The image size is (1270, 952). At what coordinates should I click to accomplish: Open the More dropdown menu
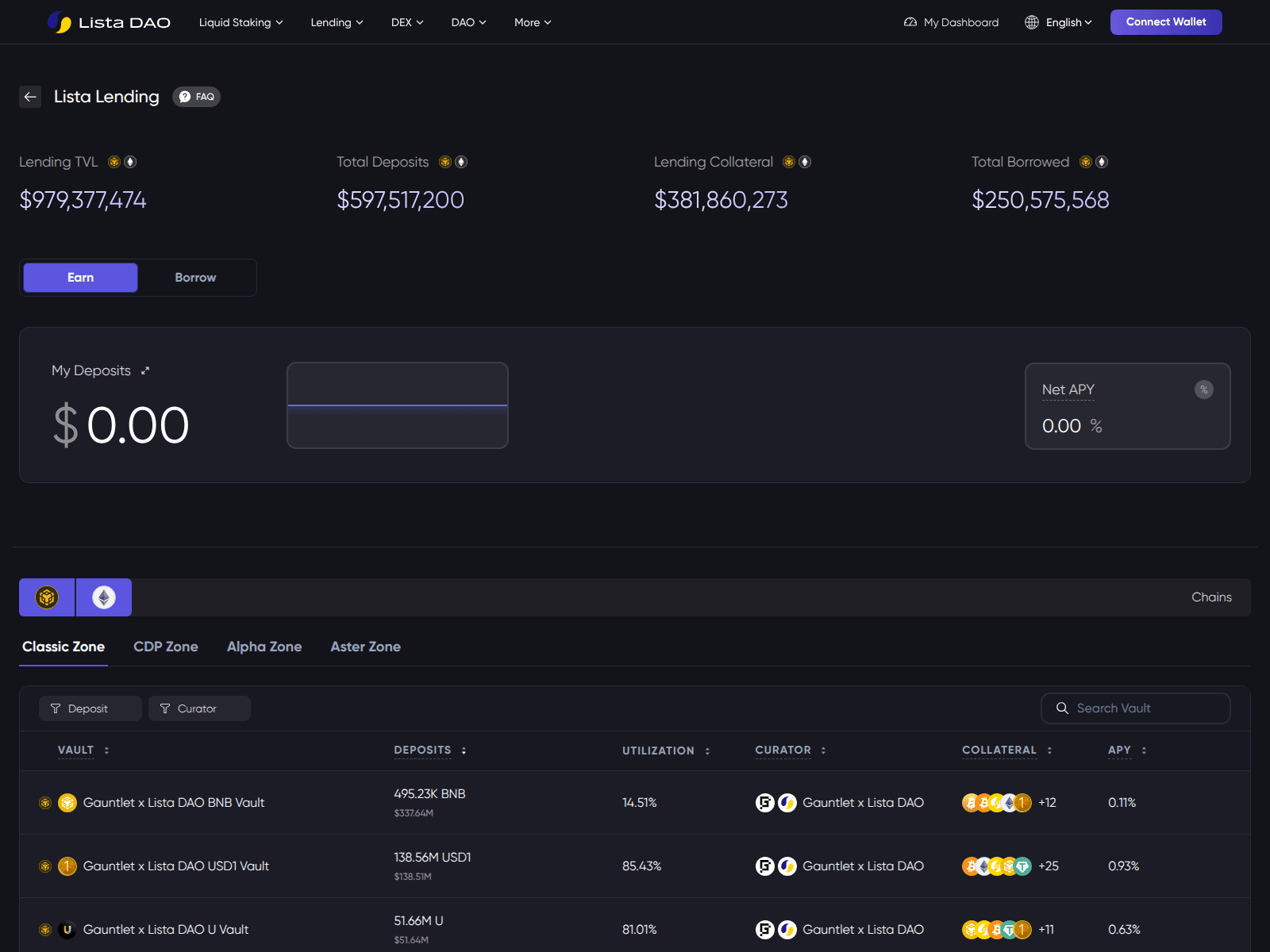533,22
